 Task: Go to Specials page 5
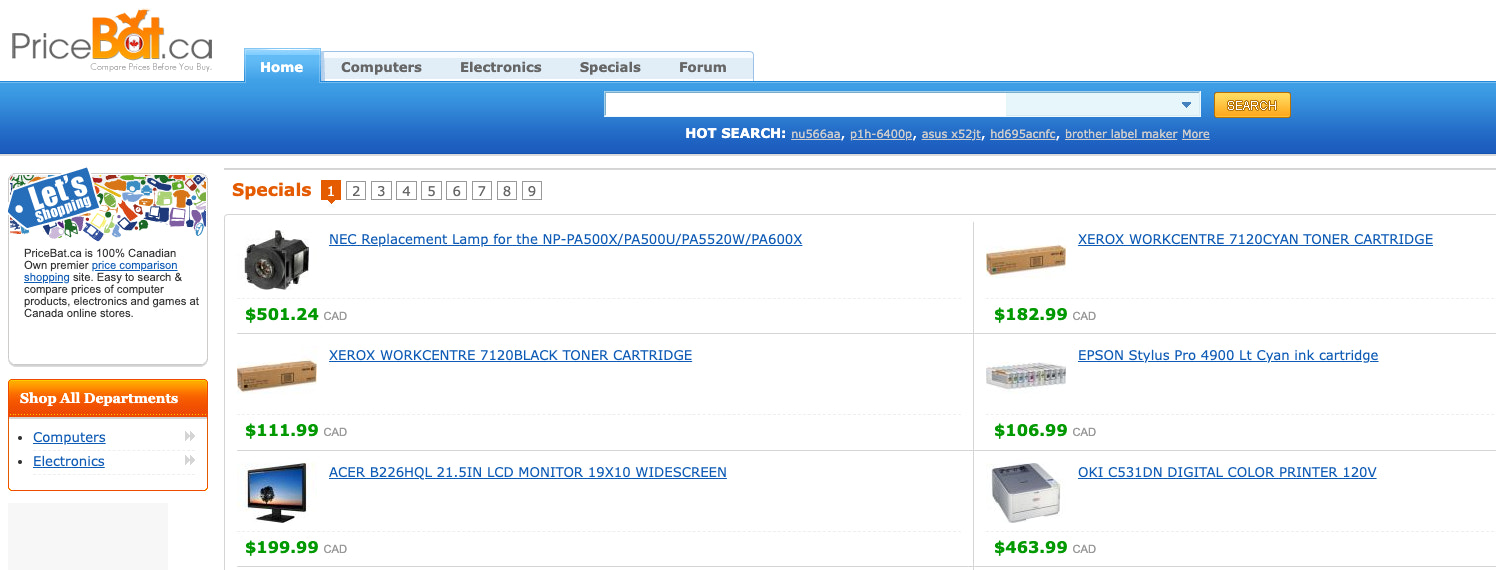431,190
